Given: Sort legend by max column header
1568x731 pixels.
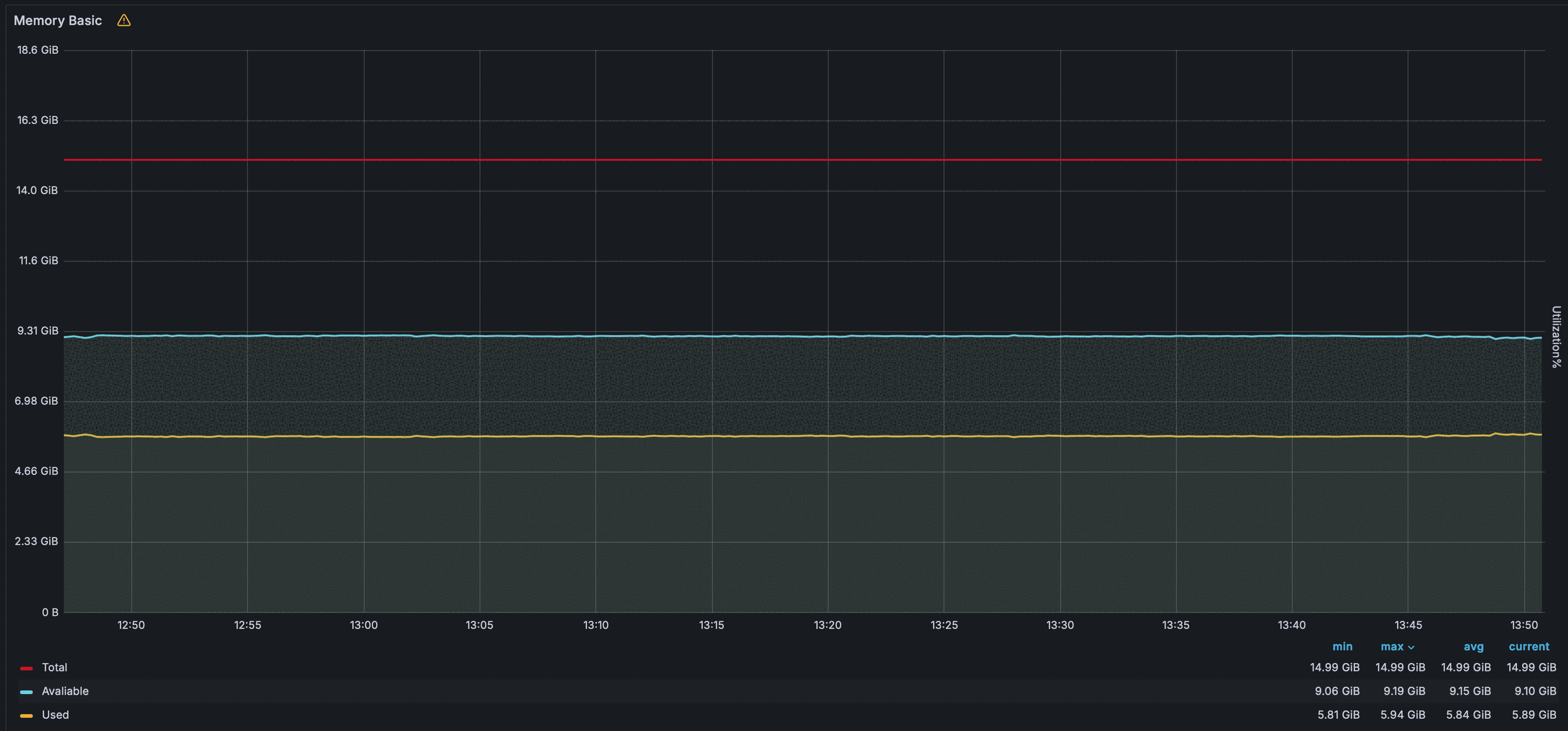Looking at the screenshot, I should [x=1392, y=646].
